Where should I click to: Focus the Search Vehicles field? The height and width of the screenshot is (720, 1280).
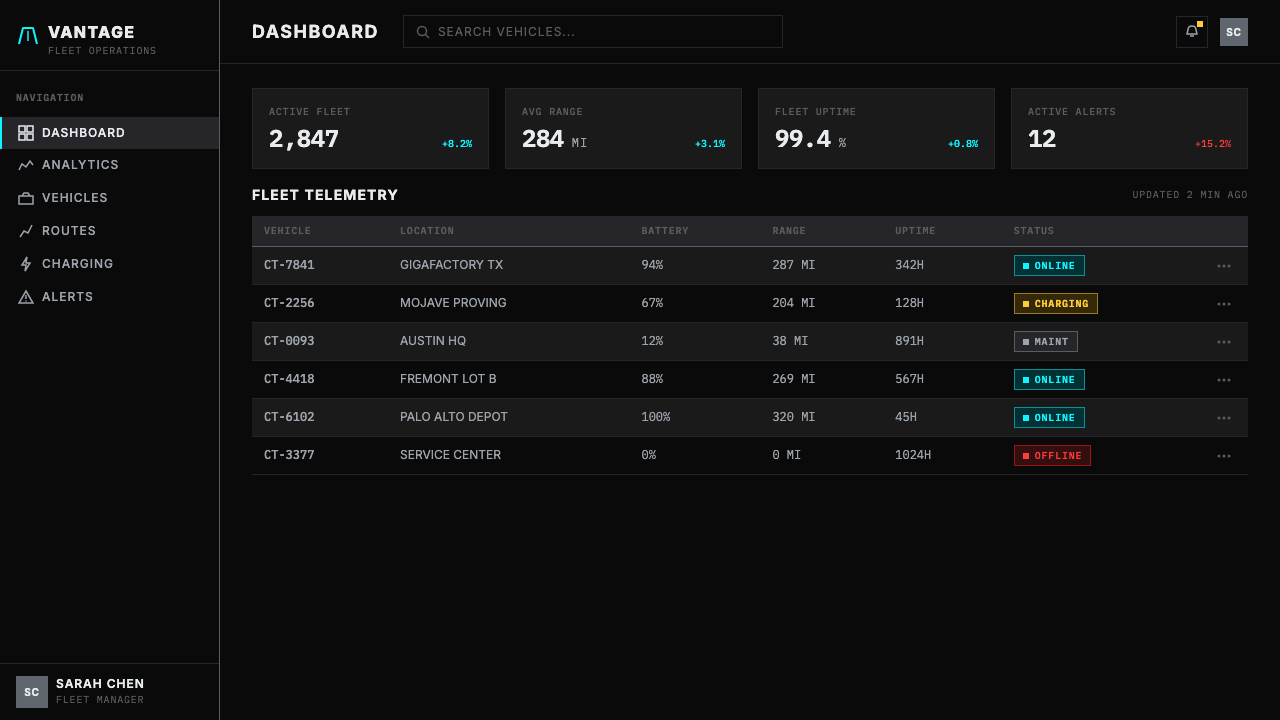point(593,32)
